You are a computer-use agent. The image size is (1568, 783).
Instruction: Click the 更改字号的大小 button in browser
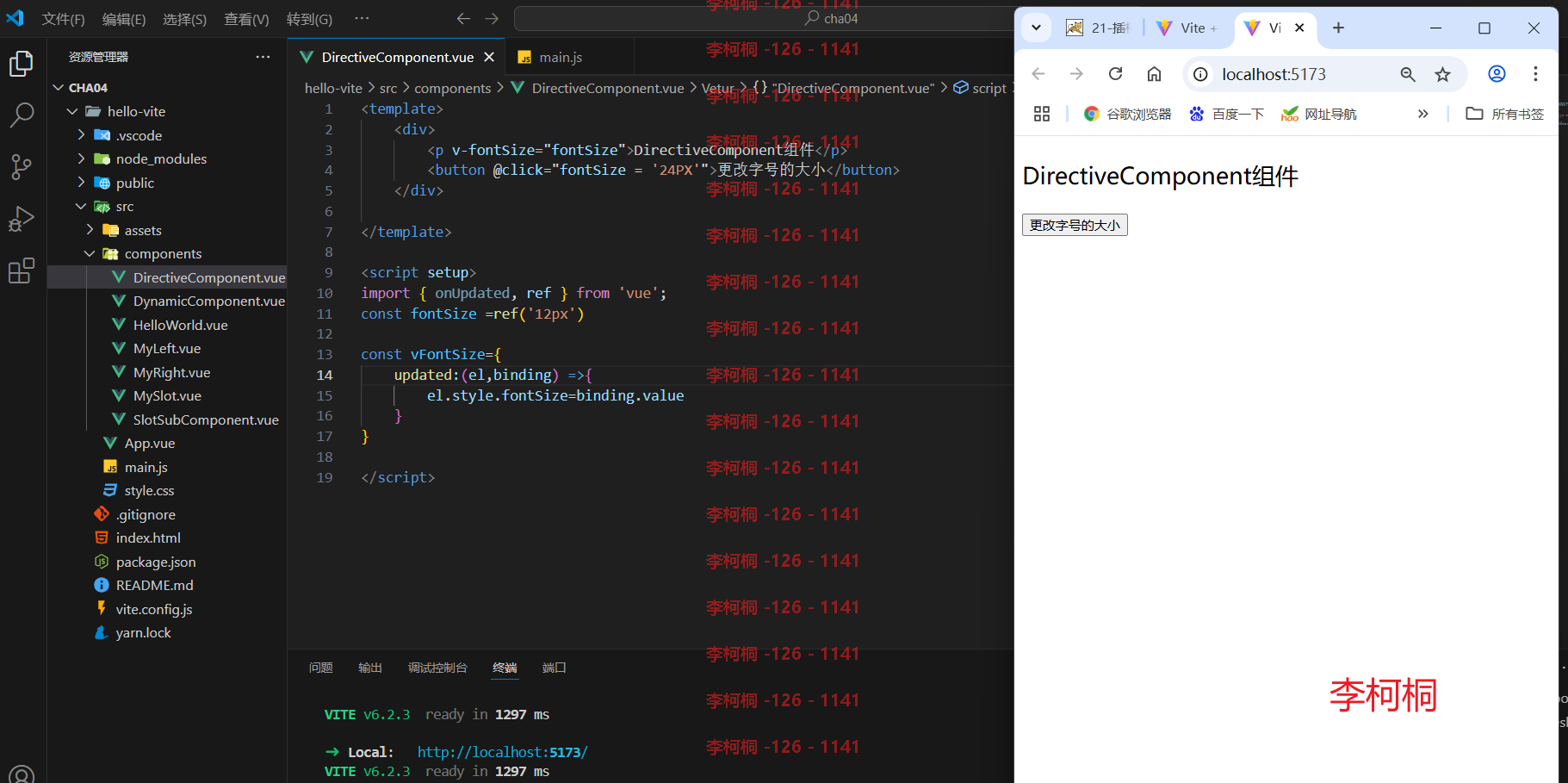tap(1075, 225)
